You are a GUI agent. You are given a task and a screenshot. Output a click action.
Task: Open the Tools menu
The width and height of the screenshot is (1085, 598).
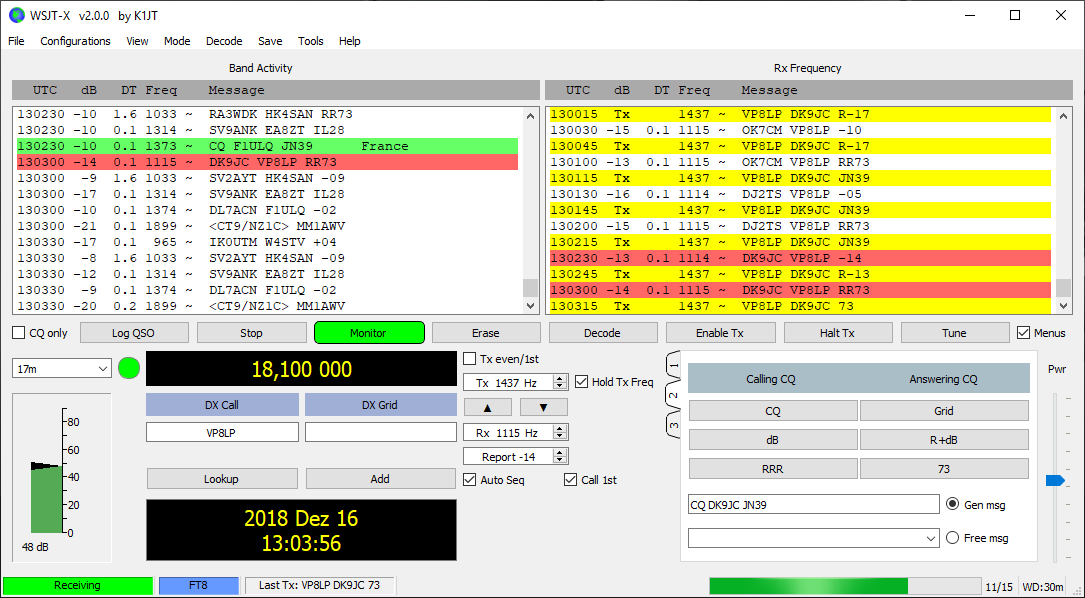pyautogui.click(x=311, y=41)
